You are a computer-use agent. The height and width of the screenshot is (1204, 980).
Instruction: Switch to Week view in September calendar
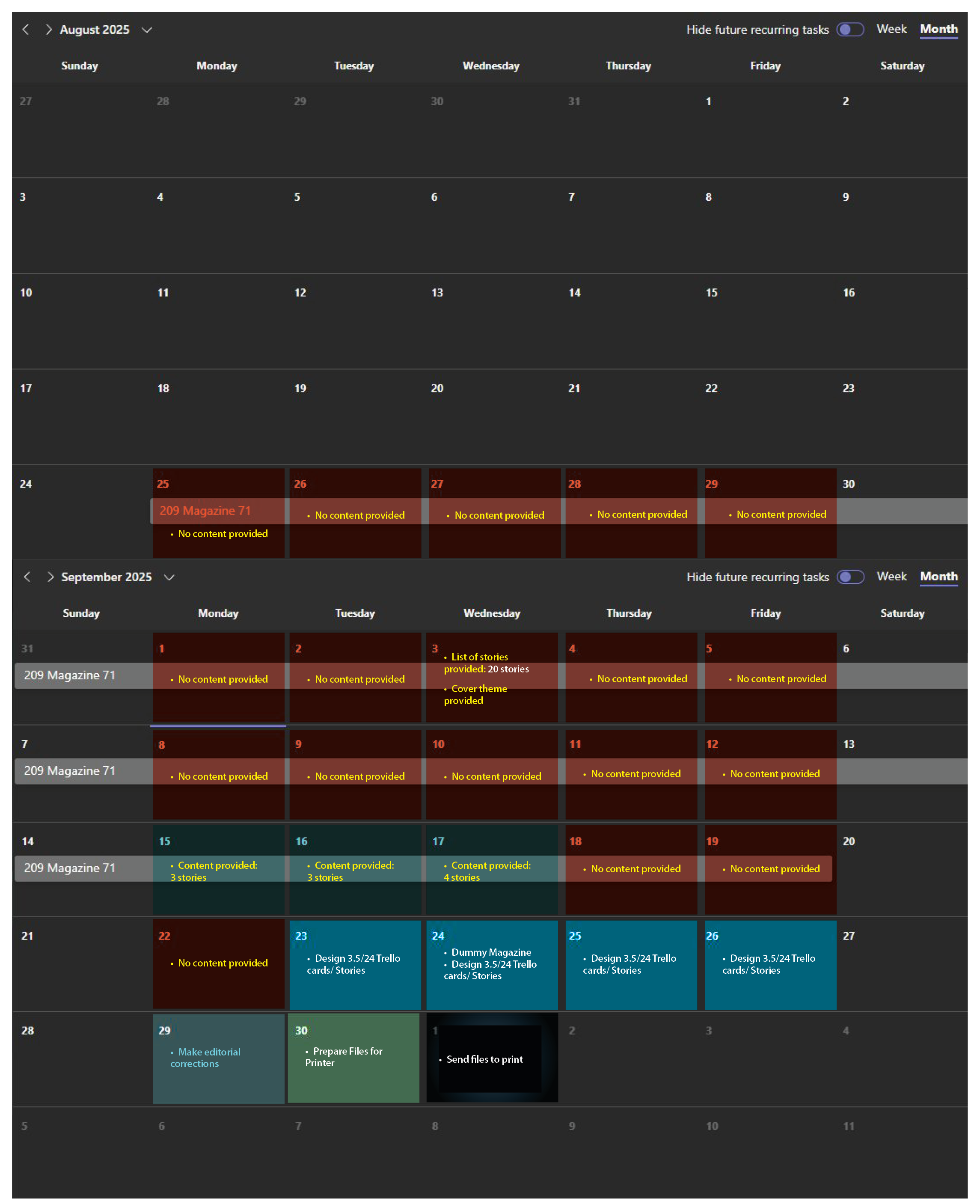(891, 576)
